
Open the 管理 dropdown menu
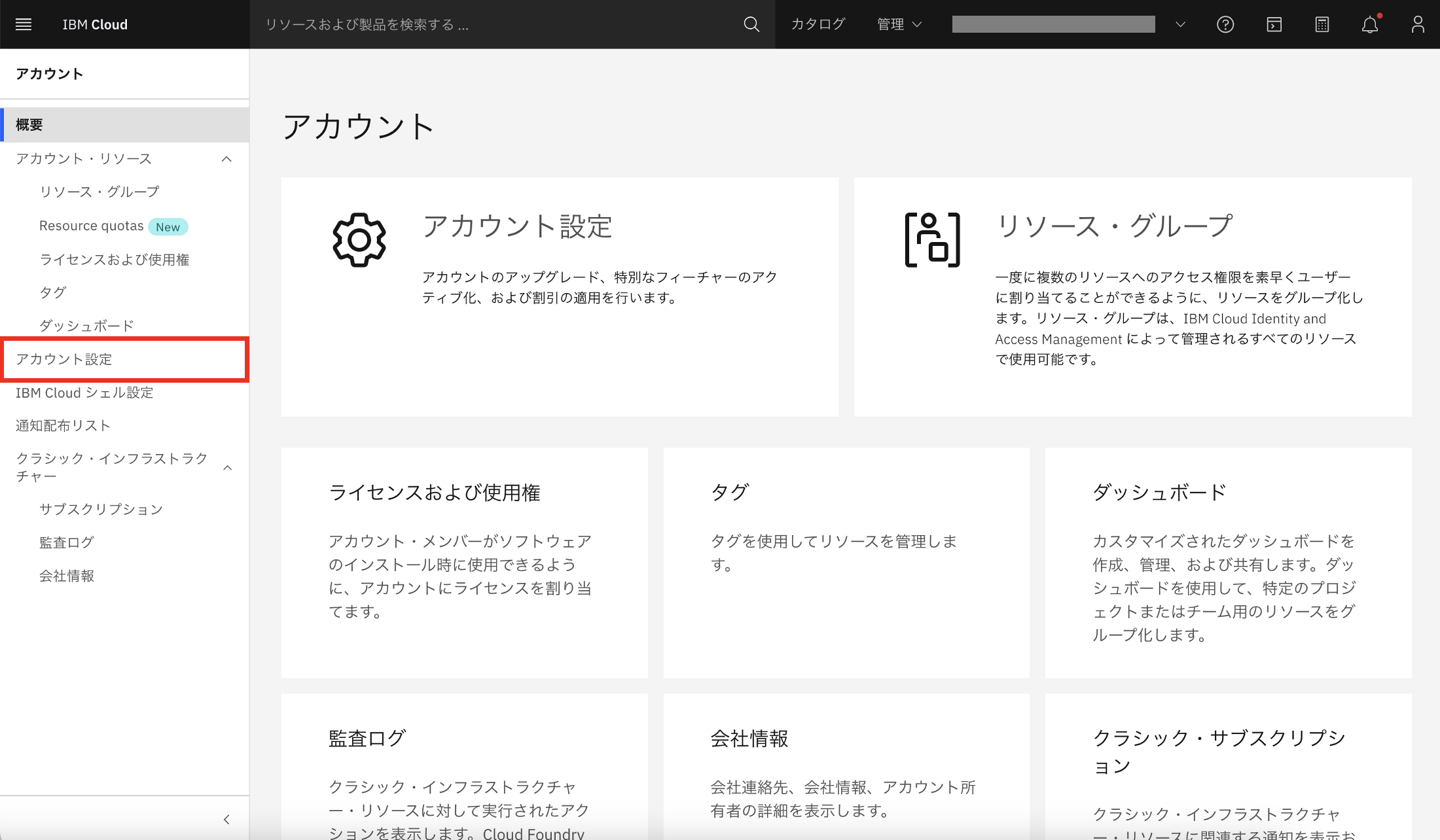[899, 24]
